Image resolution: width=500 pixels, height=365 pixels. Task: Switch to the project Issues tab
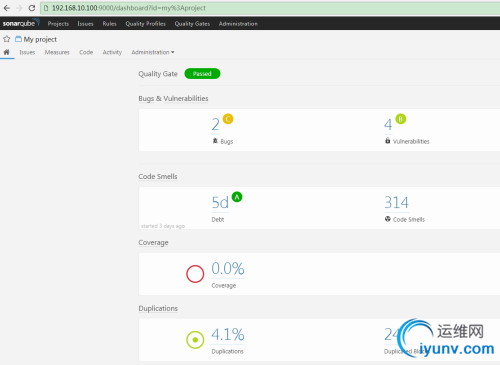(x=27, y=52)
